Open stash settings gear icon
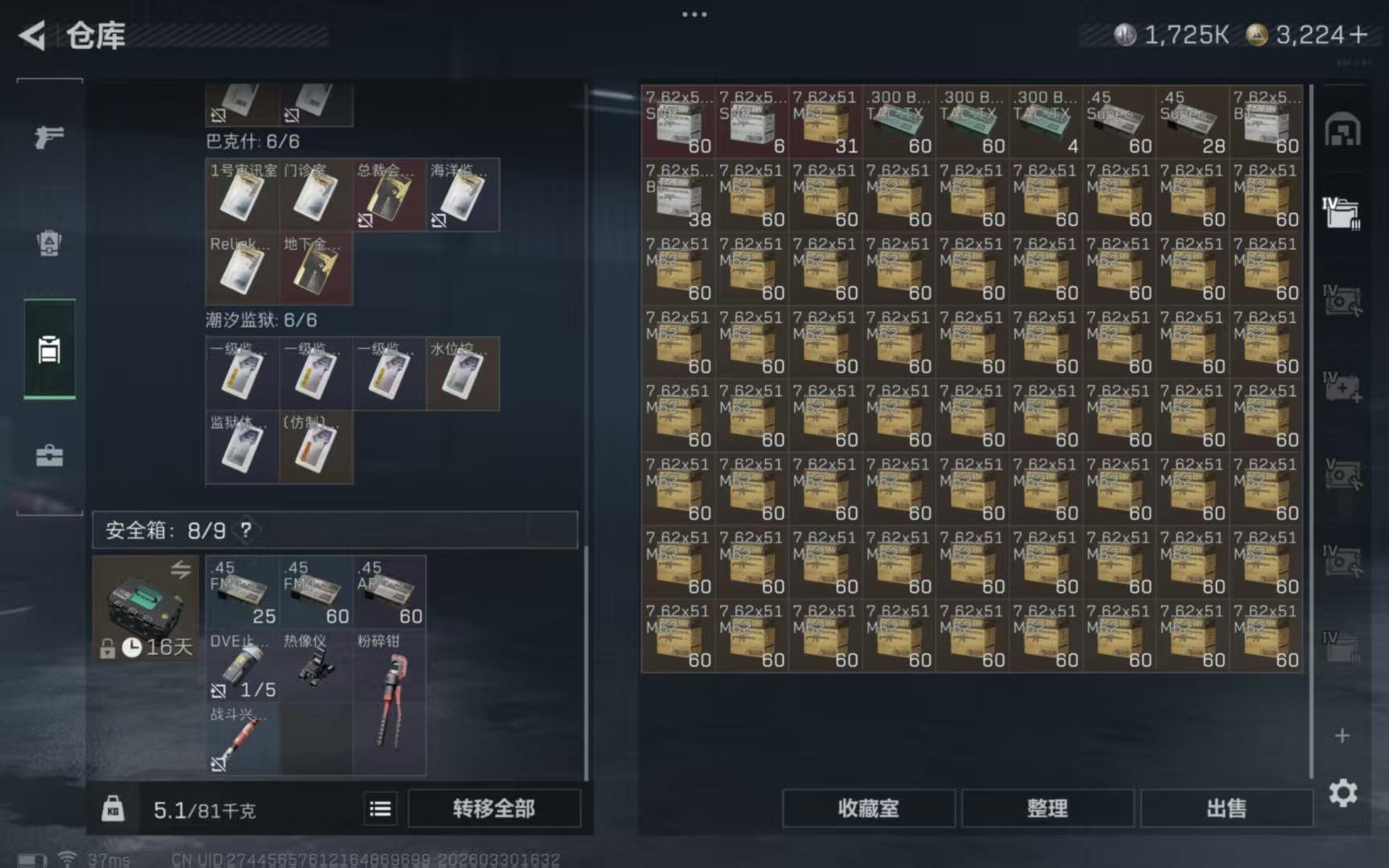The width and height of the screenshot is (1389, 868). pos(1343,793)
